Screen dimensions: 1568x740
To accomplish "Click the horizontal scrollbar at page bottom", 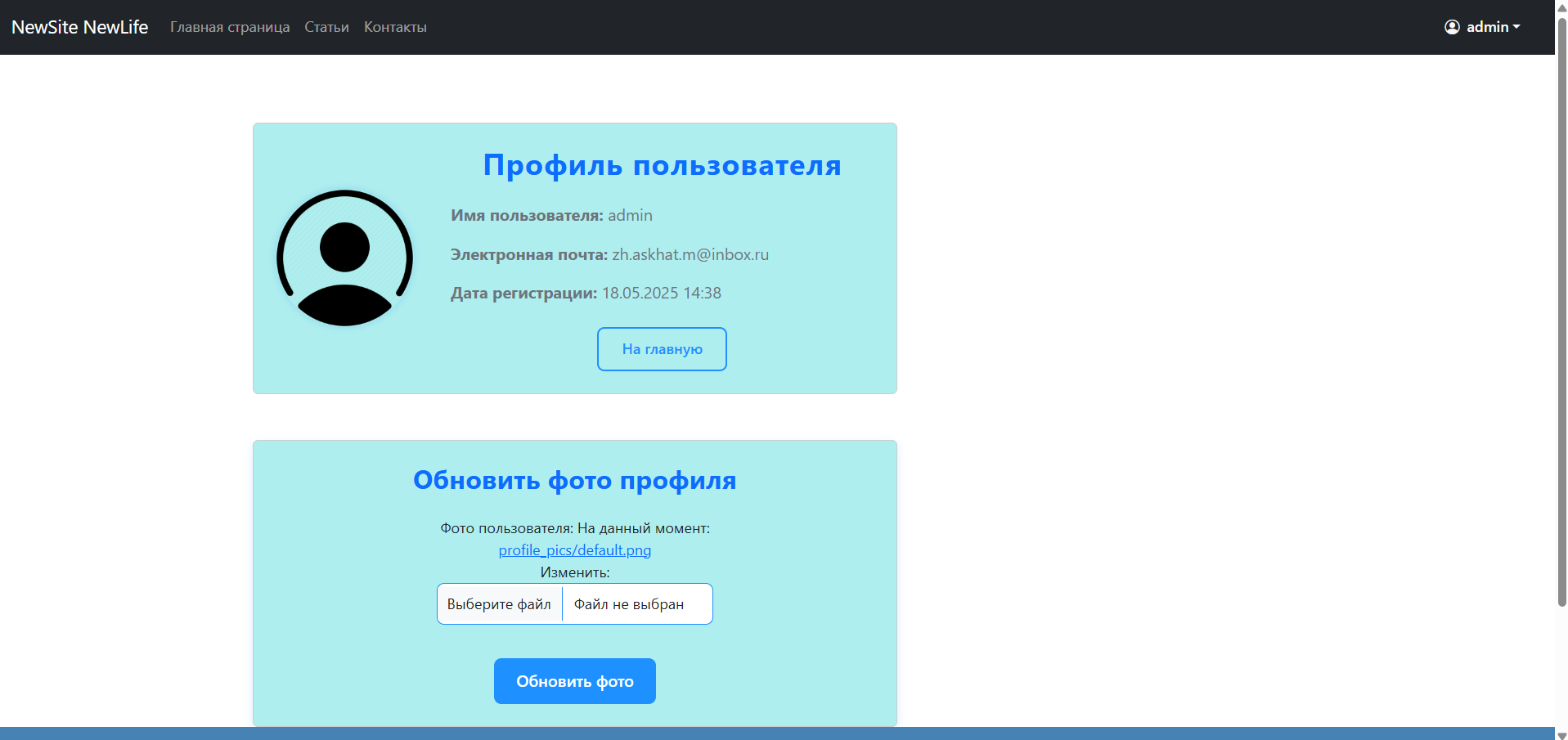I will (x=777, y=733).
